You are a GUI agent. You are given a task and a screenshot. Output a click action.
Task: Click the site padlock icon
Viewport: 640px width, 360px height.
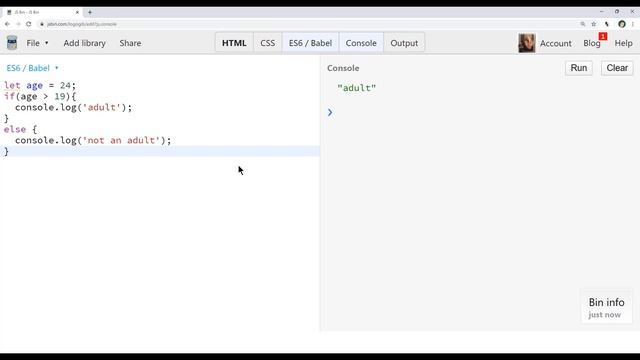(42, 24)
